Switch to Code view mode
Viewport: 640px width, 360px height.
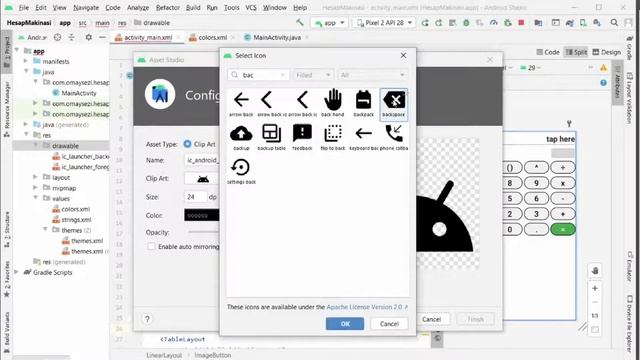pos(547,52)
